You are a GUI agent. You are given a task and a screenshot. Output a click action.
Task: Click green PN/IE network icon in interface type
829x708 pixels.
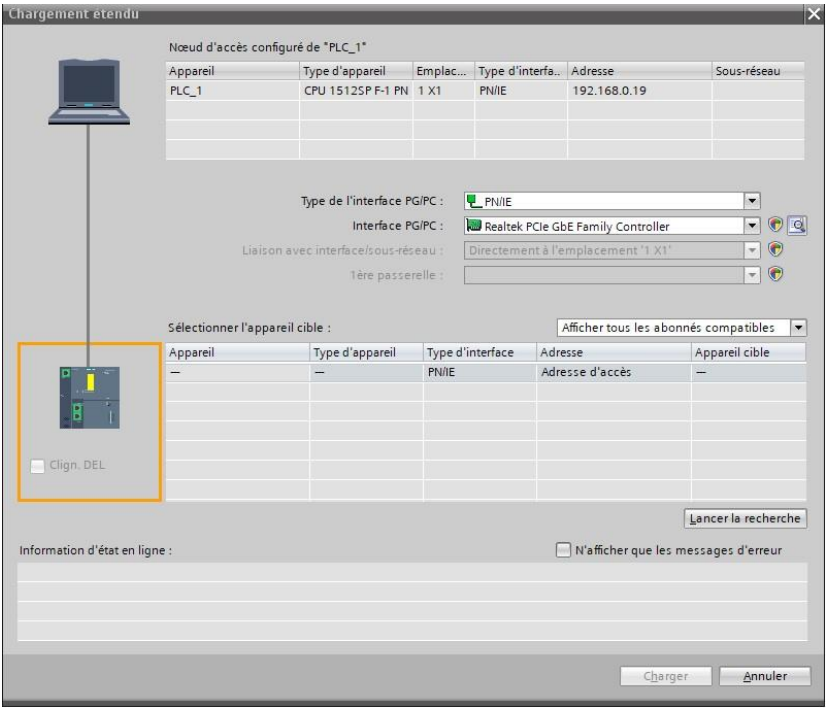pos(474,201)
